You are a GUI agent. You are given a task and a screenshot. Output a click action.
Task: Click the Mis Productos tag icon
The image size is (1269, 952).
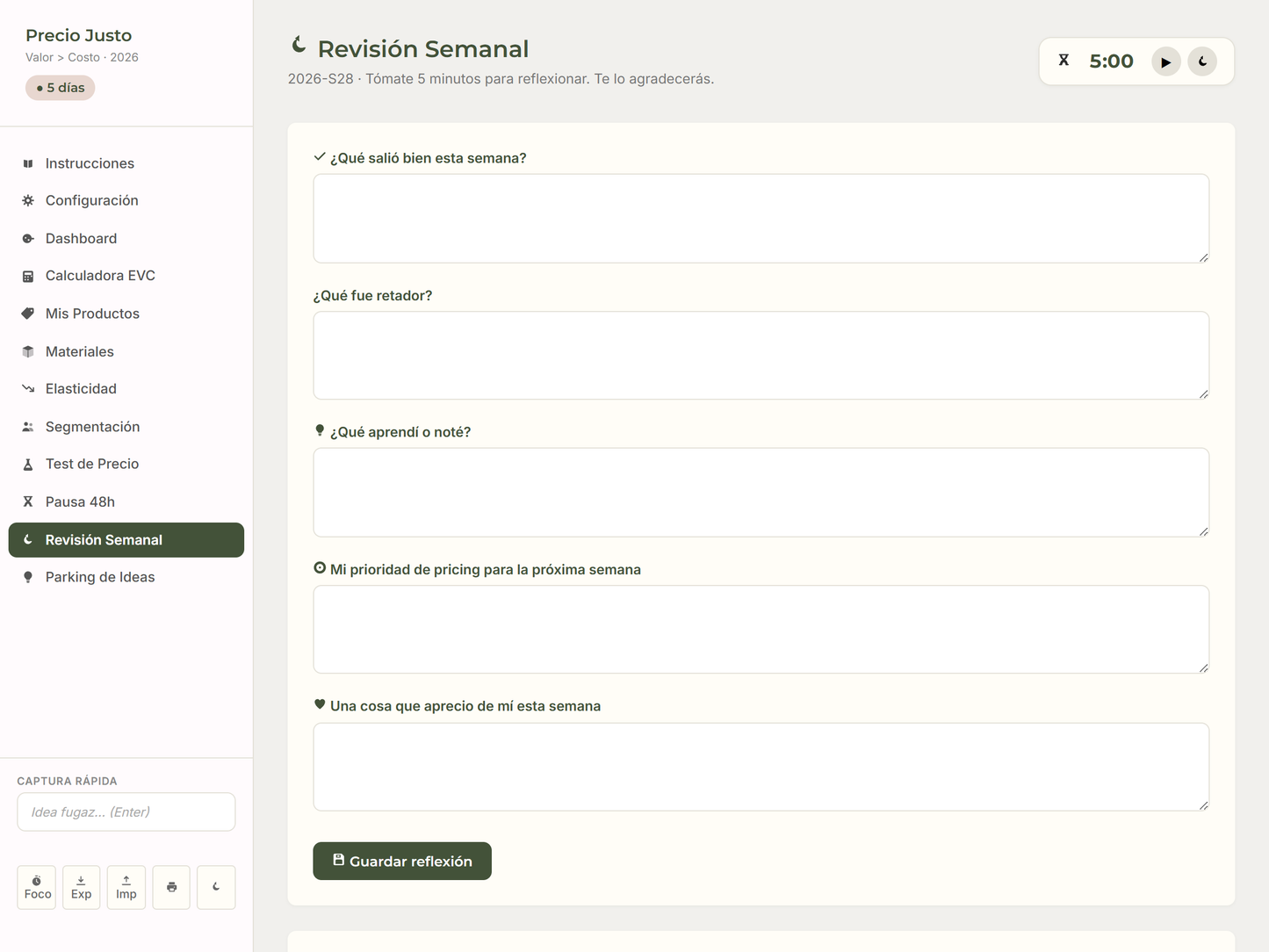coord(28,314)
